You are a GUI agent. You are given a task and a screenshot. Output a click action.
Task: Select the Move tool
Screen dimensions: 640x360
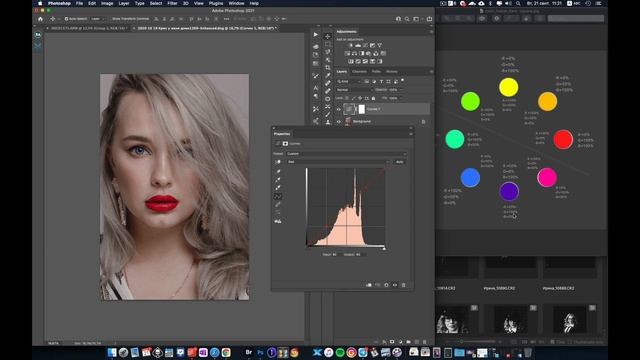[x=328, y=36]
